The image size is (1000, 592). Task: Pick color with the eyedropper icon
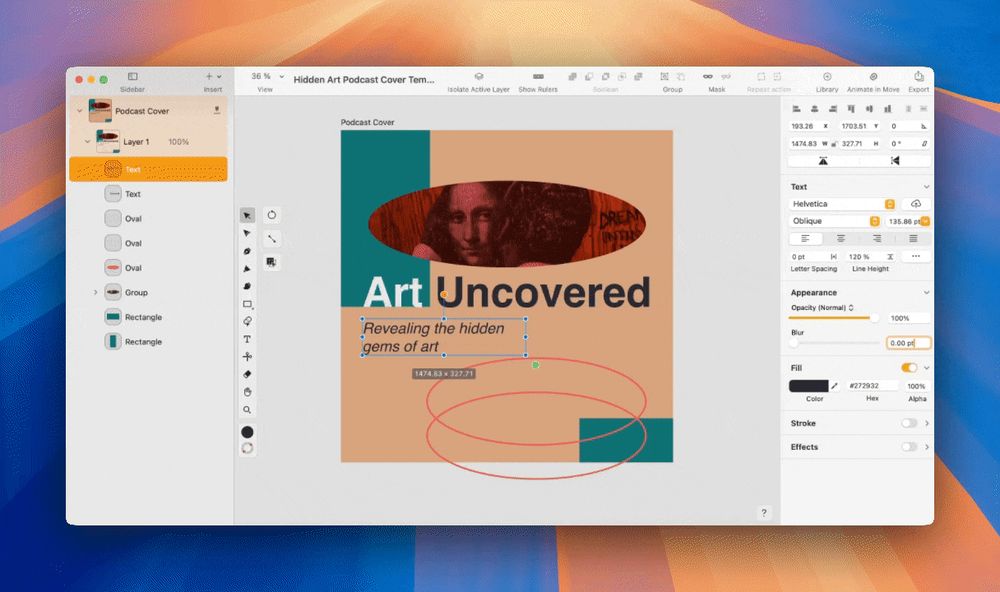pyautogui.click(x=834, y=385)
